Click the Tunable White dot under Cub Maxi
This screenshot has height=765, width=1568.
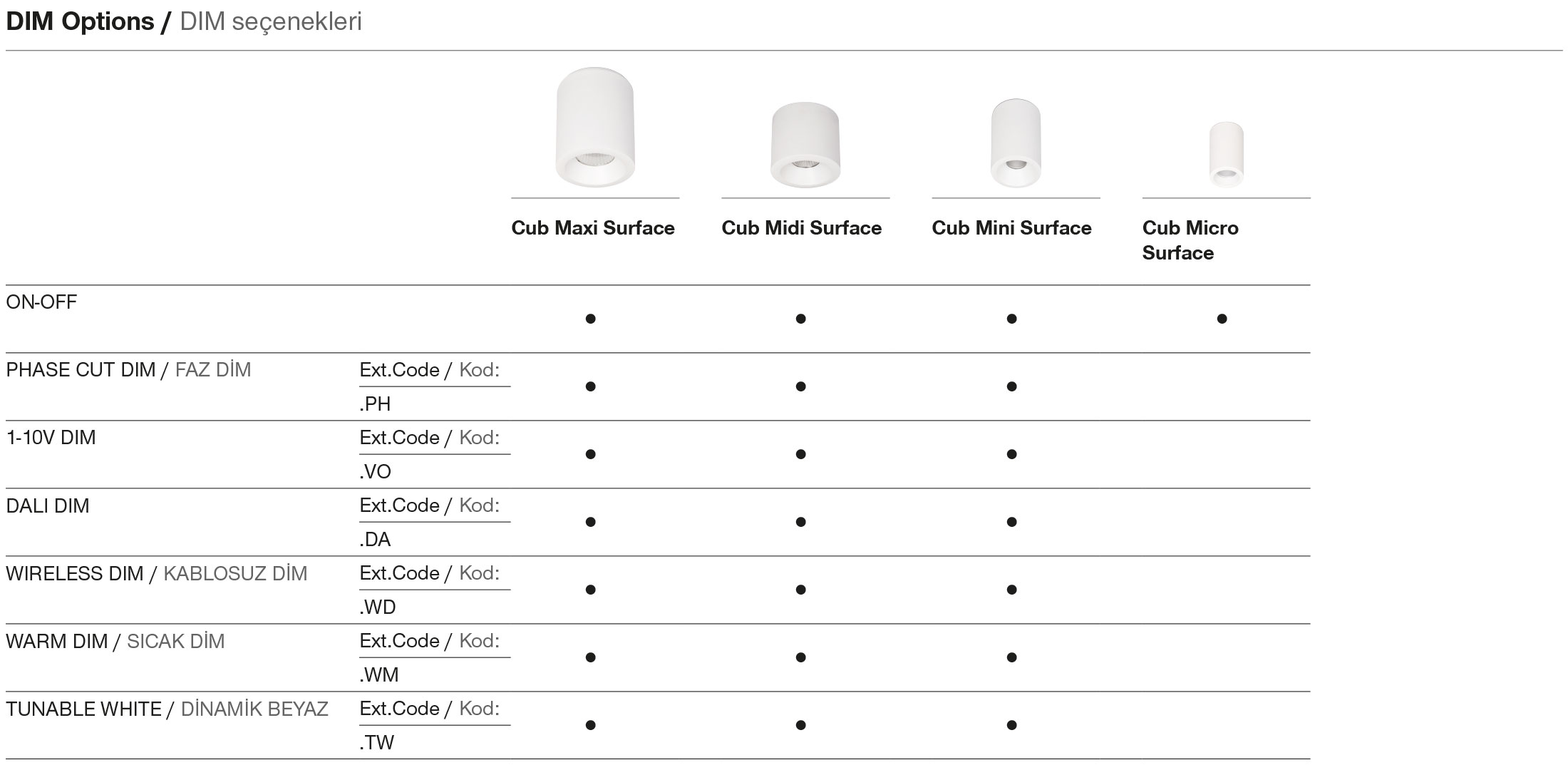point(590,725)
